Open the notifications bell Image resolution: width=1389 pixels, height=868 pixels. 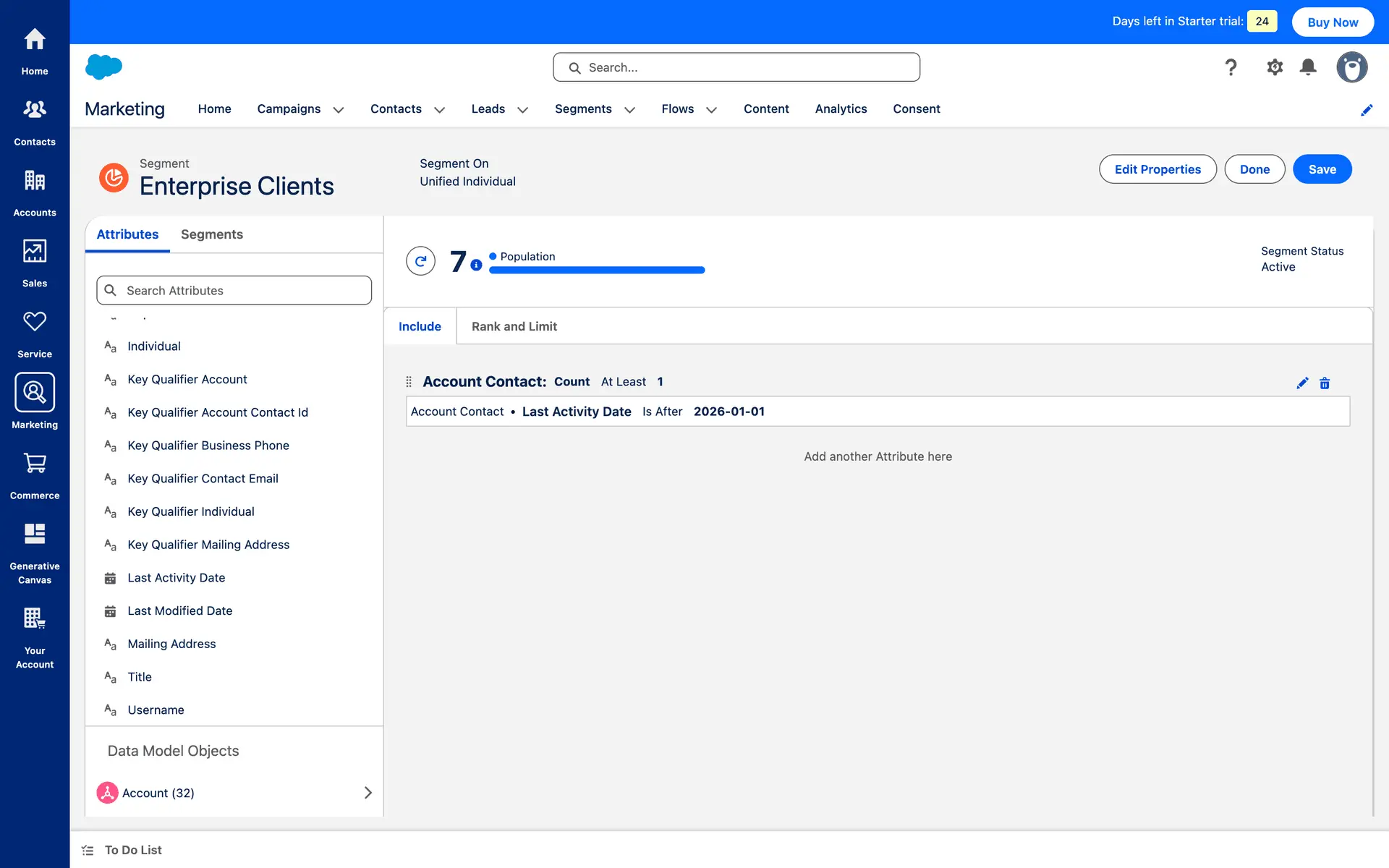point(1308,67)
